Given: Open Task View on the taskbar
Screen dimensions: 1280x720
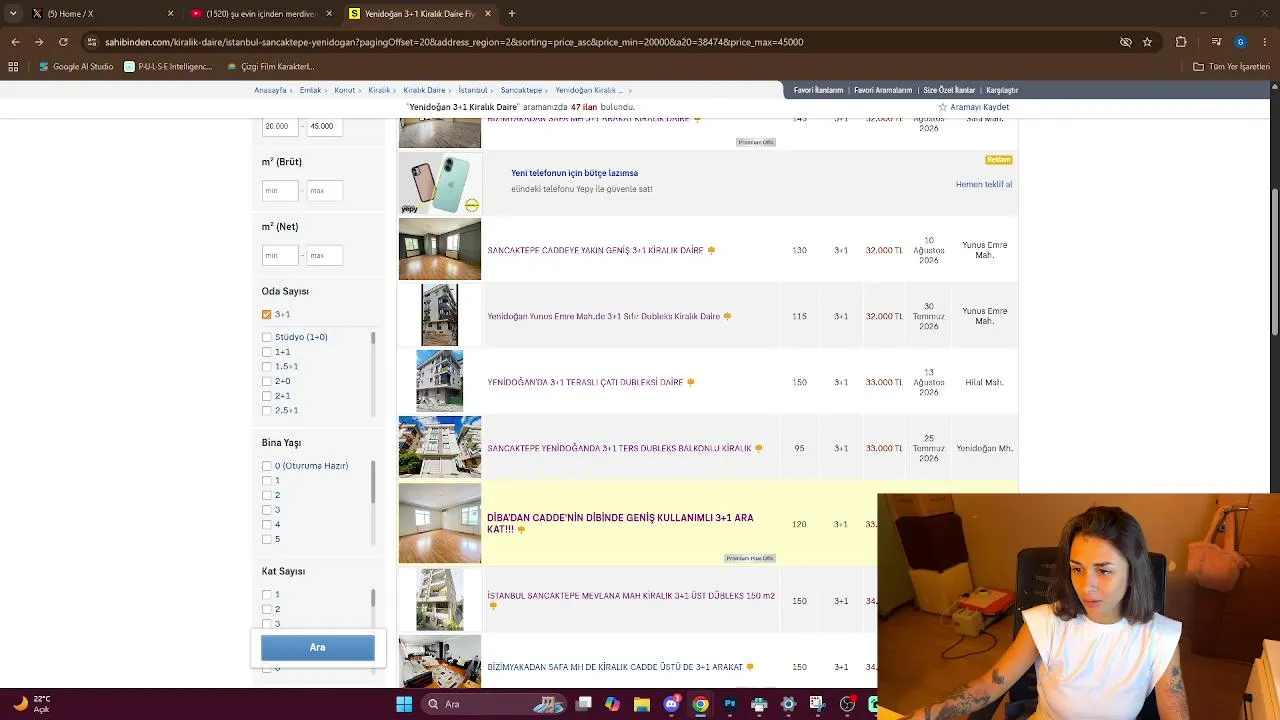Looking at the screenshot, I should click(x=584, y=704).
